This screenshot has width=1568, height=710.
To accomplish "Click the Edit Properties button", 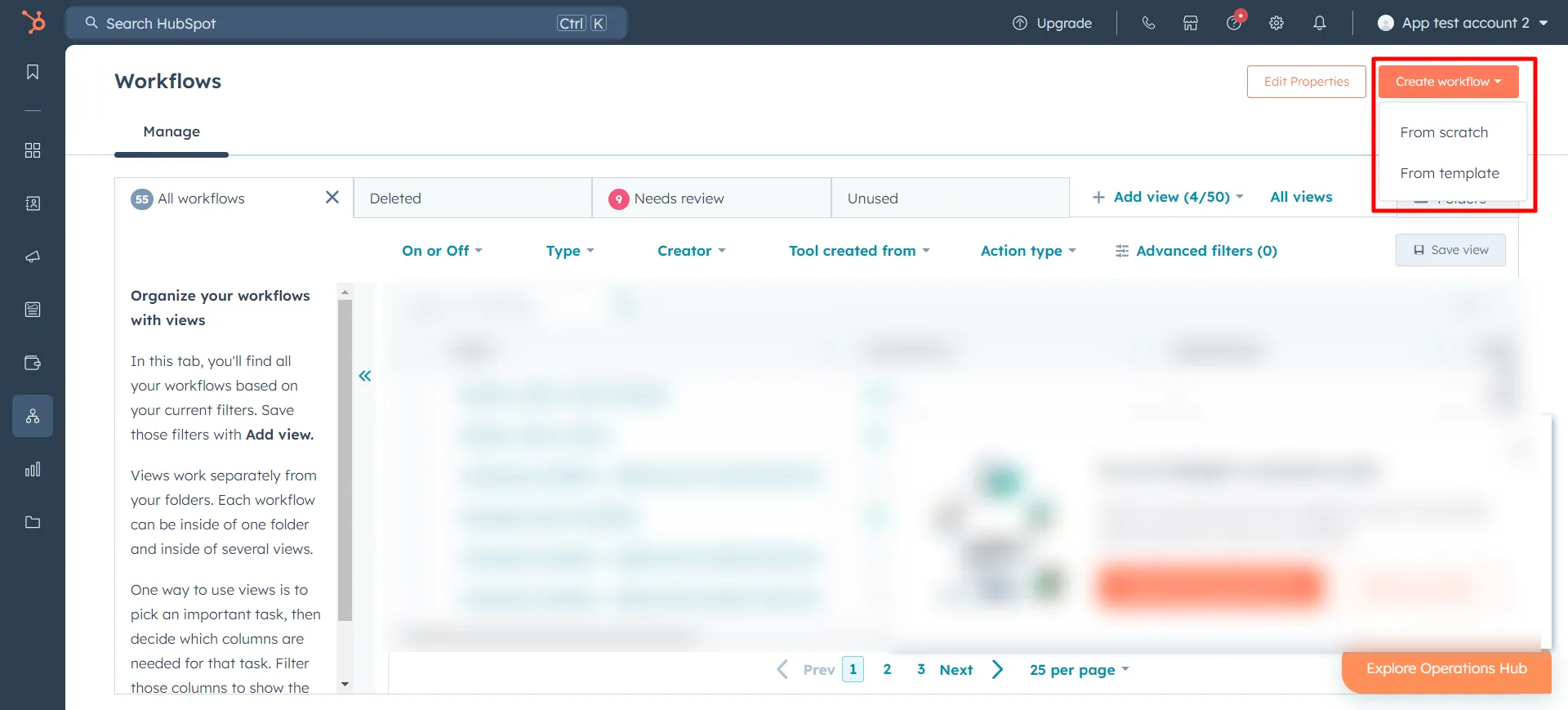I will point(1306,82).
